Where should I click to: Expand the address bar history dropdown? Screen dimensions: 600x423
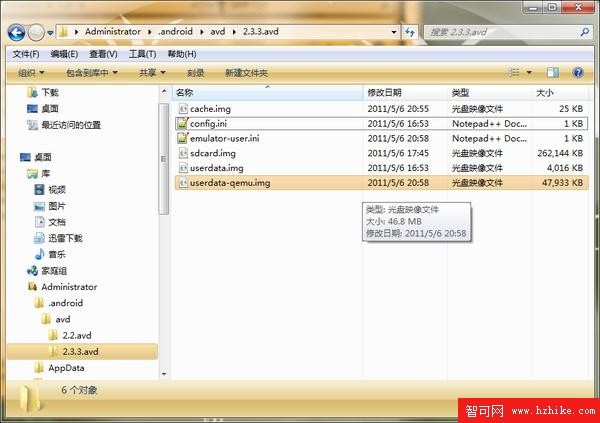(x=394, y=32)
